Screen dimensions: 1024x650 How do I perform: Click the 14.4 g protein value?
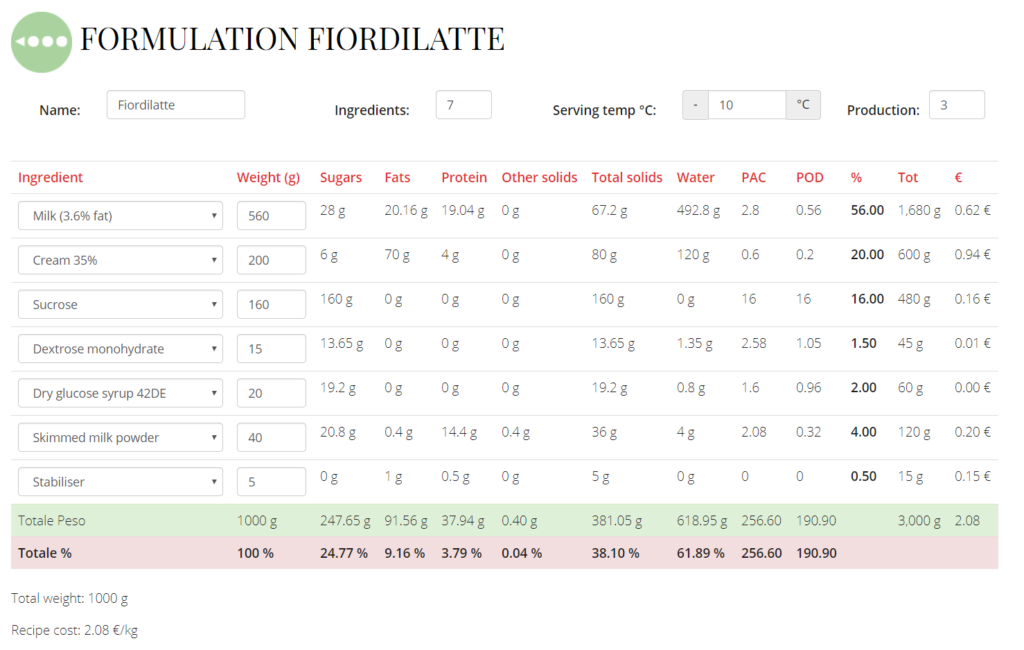click(459, 432)
